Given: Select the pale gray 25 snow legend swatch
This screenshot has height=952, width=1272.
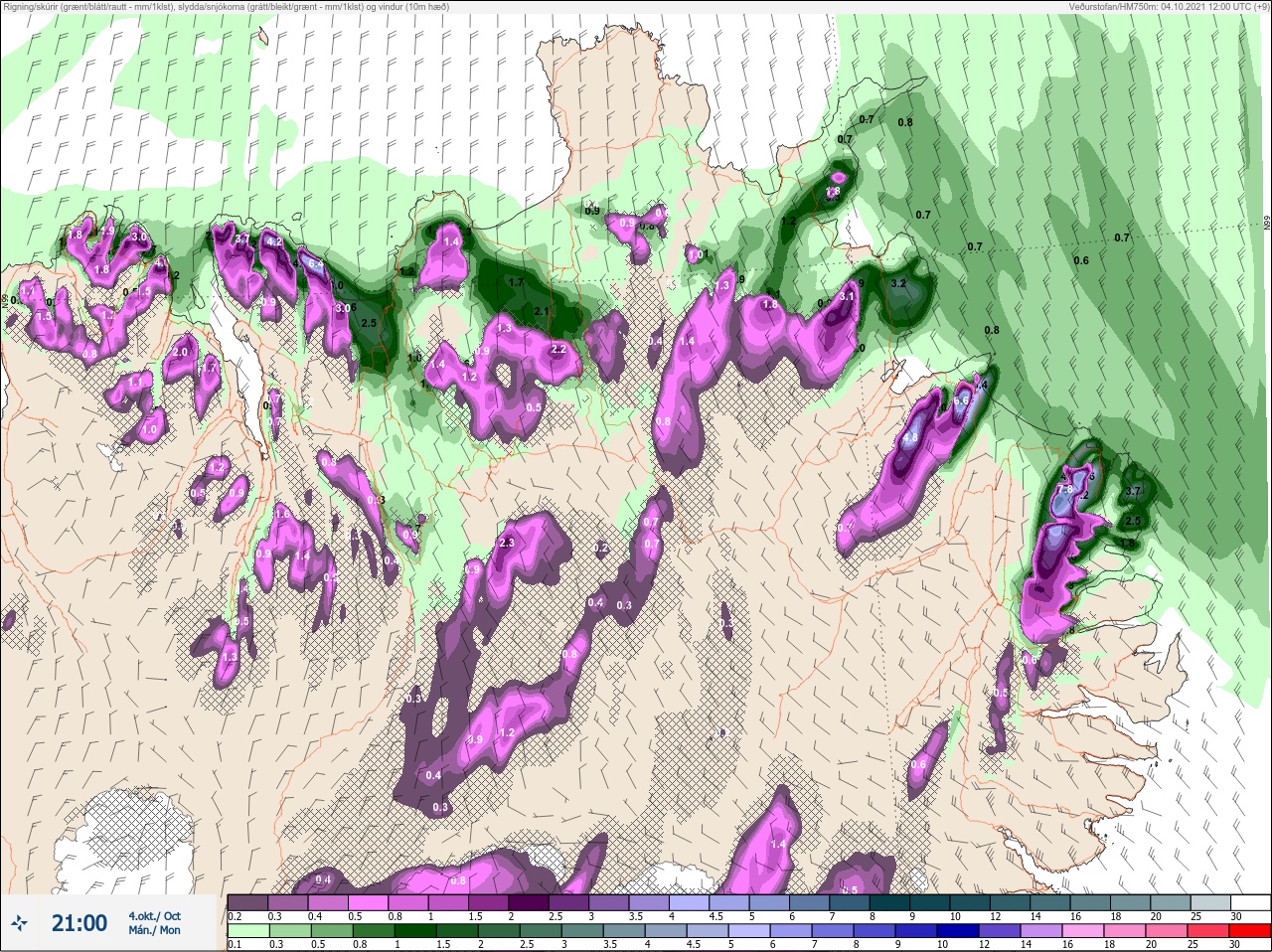Looking at the screenshot, I should [x=1210, y=902].
